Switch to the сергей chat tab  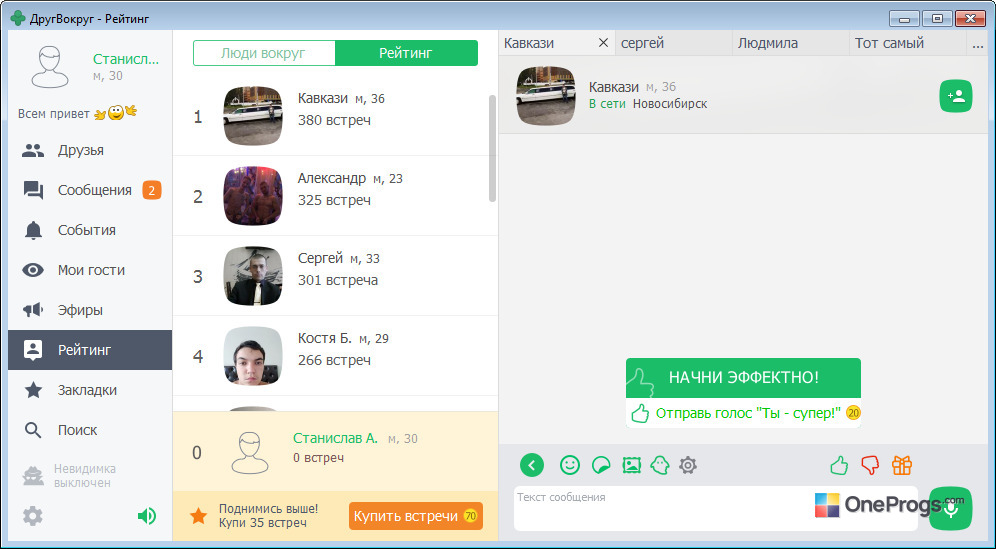pyautogui.click(x=673, y=43)
